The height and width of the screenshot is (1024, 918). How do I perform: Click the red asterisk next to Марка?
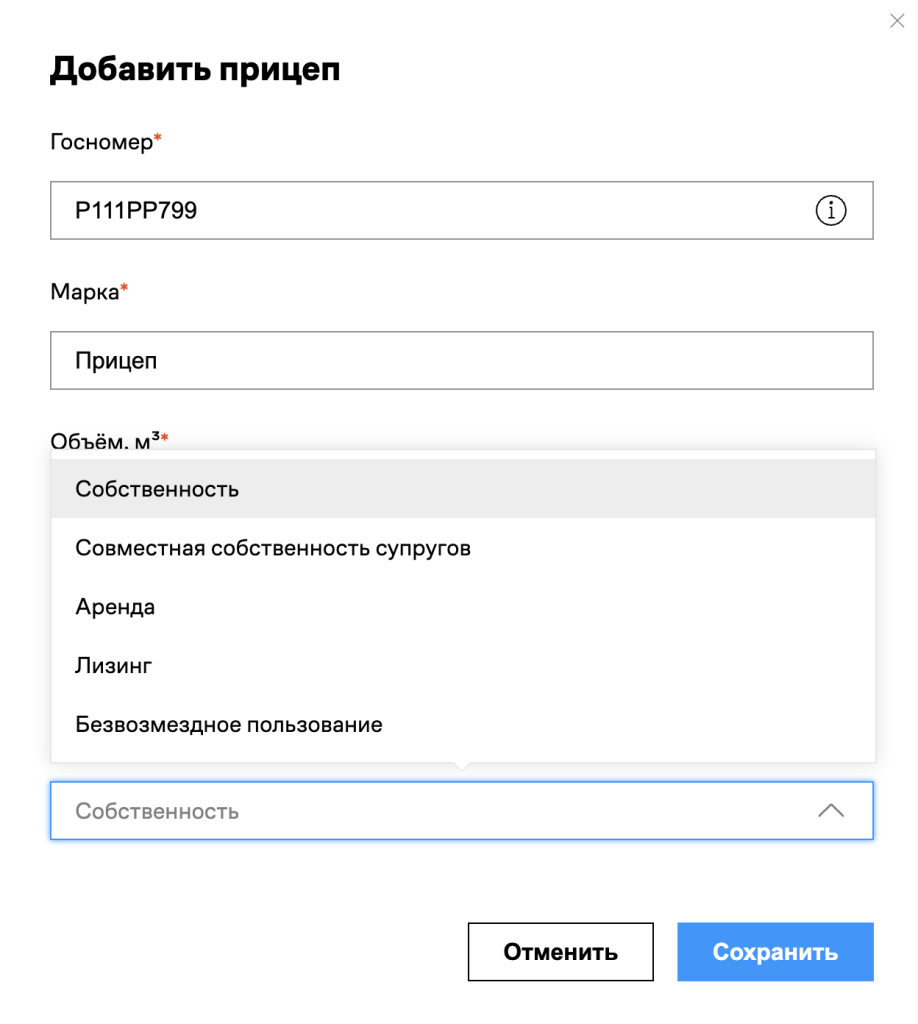coord(124,287)
